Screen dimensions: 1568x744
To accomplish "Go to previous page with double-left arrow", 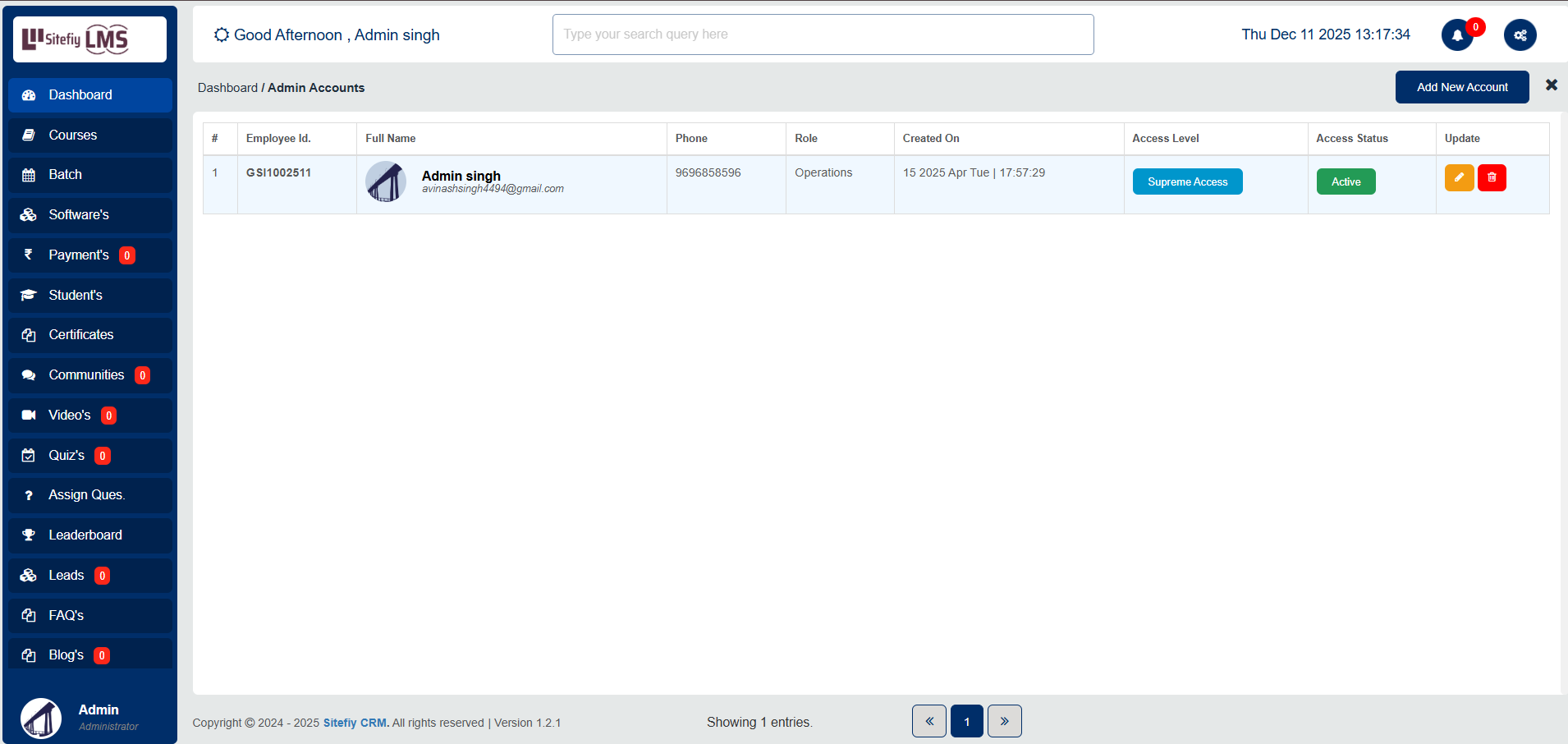I will point(929,721).
